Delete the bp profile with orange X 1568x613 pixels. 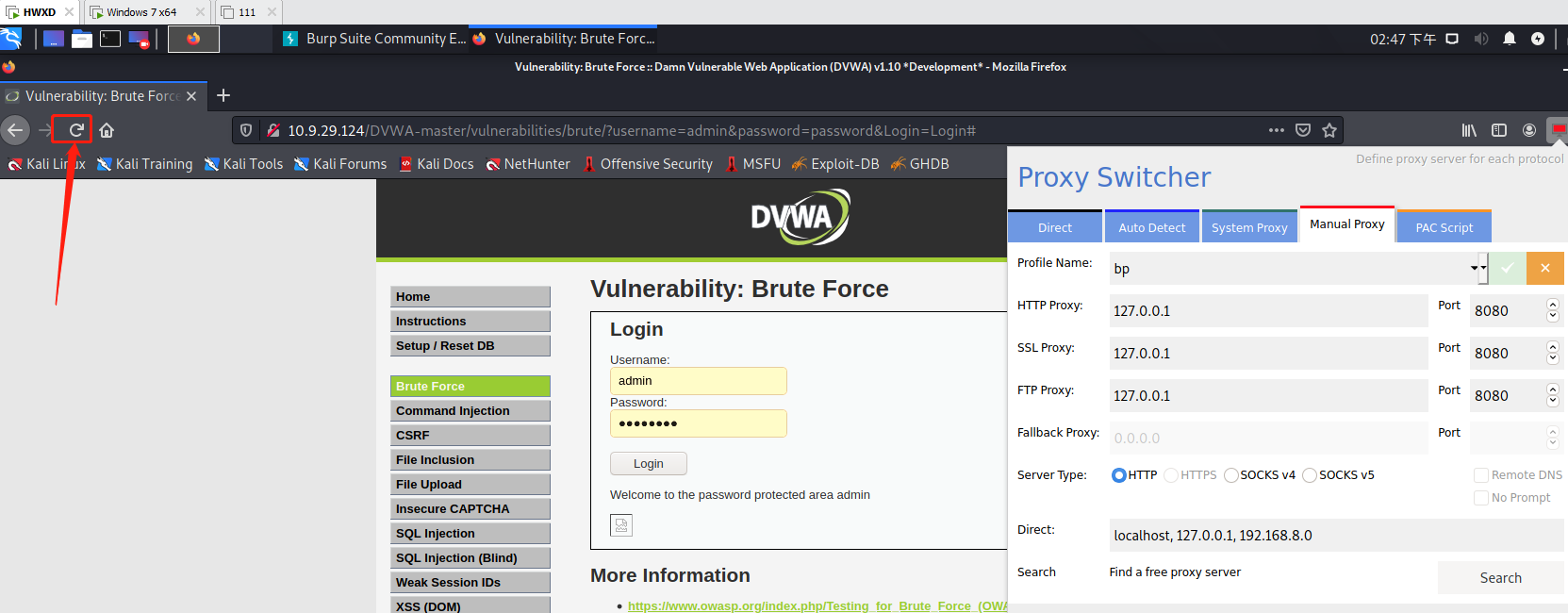1545,268
